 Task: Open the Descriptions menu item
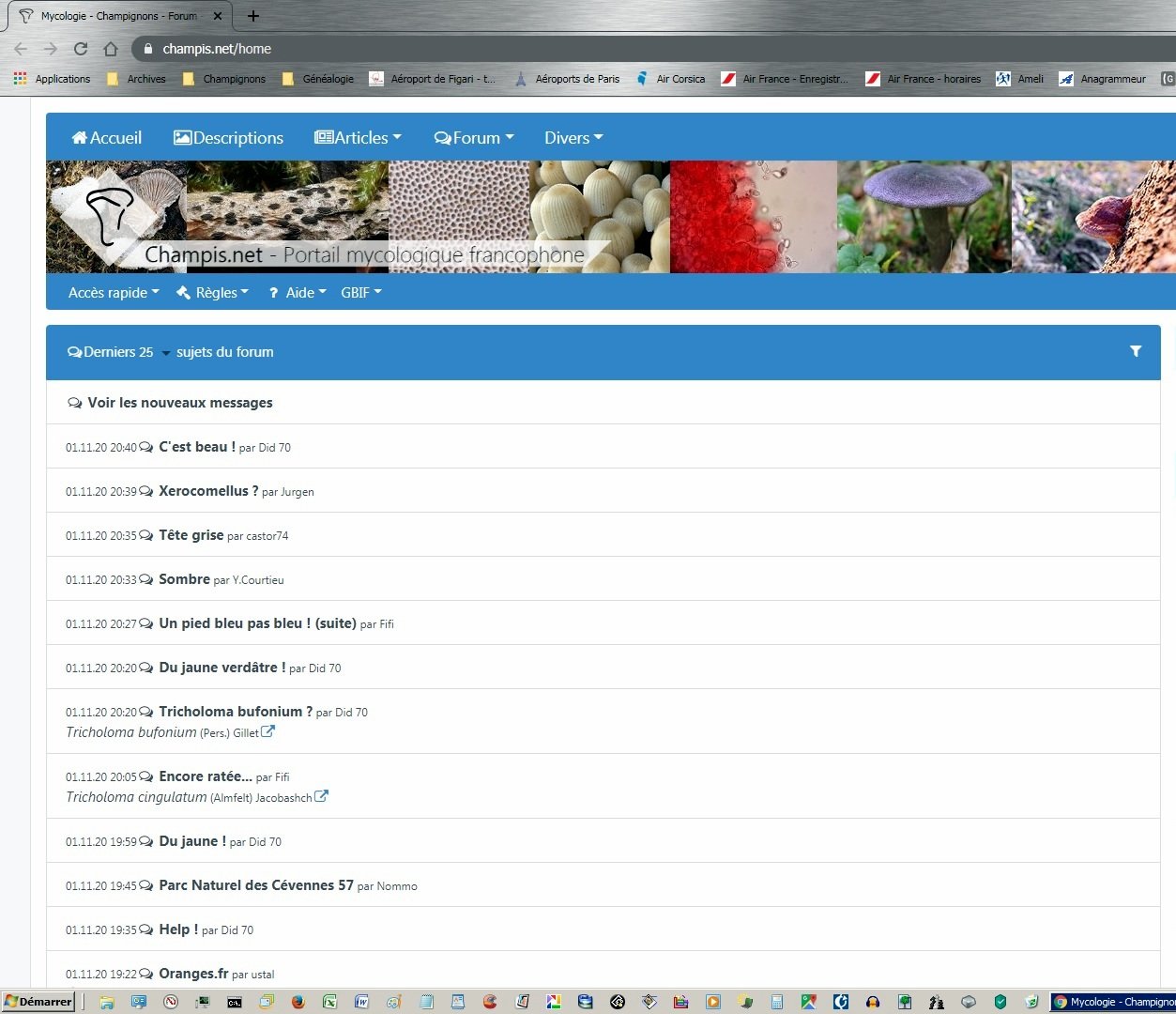coord(228,138)
